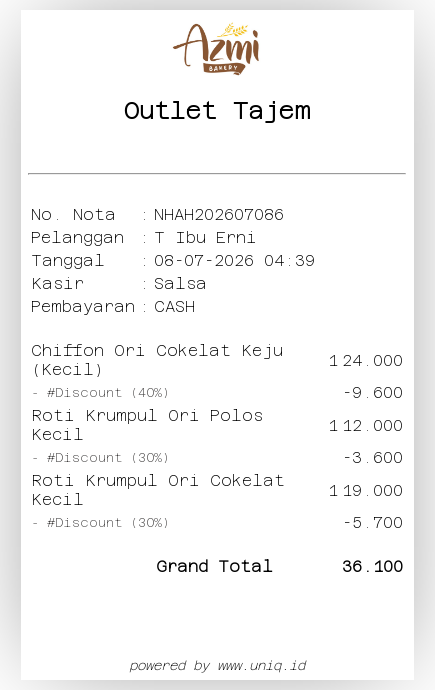435x690 pixels.
Task: Click the Azmi Bakery logo
Action: point(217,48)
